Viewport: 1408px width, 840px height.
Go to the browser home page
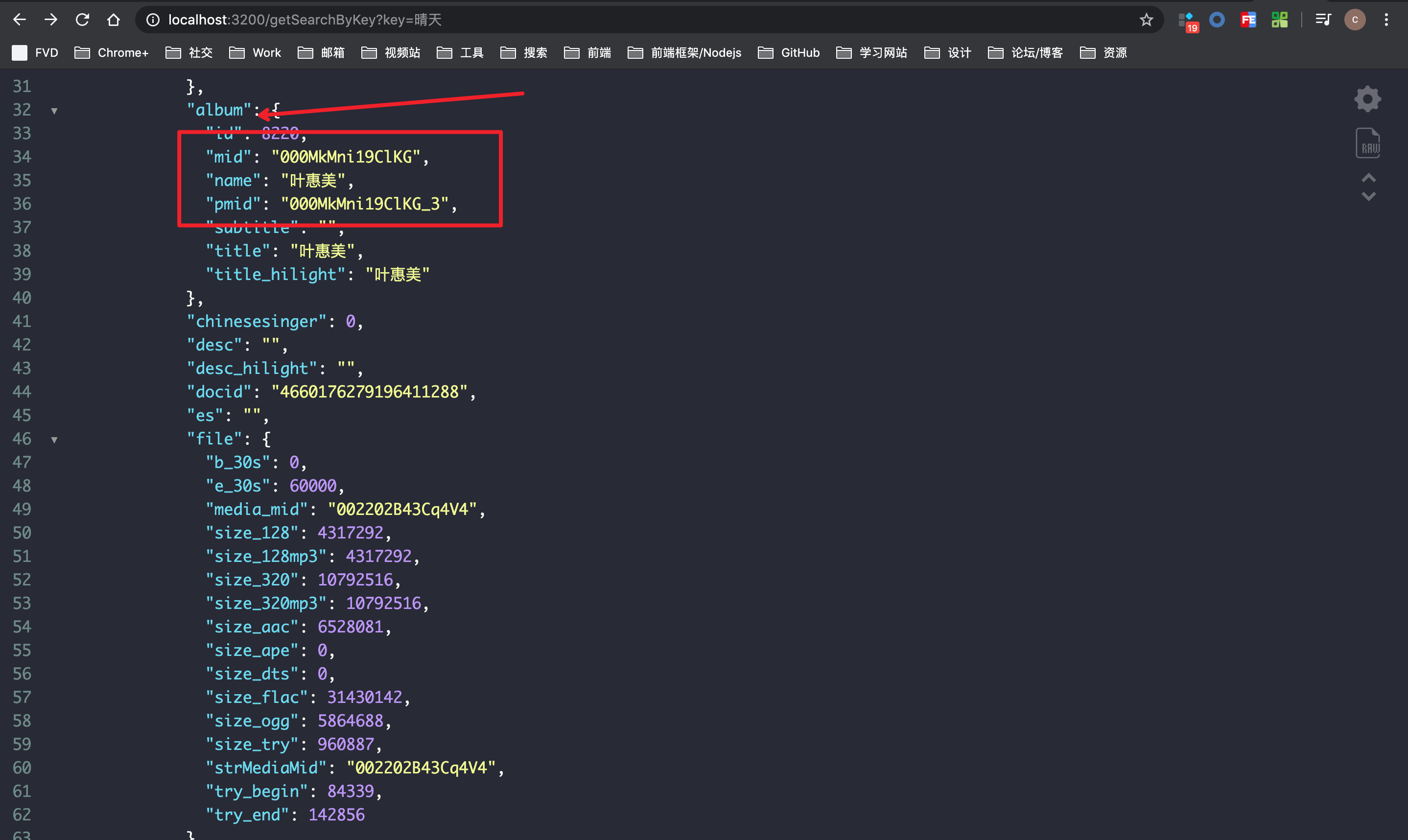[114, 21]
